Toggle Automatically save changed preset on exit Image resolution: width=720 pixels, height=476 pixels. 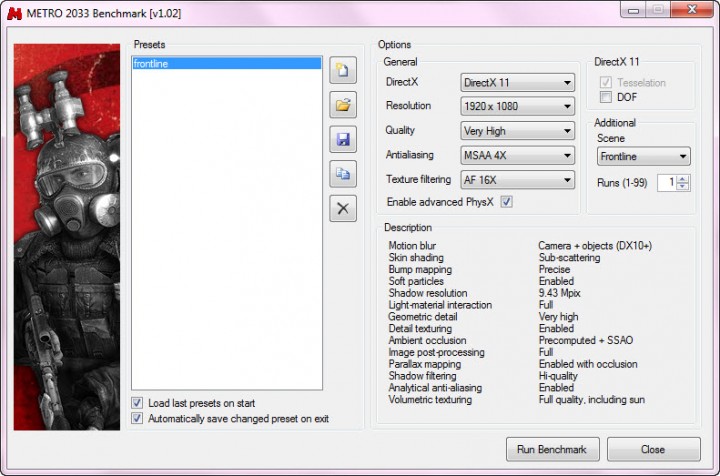(x=137, y=418)
